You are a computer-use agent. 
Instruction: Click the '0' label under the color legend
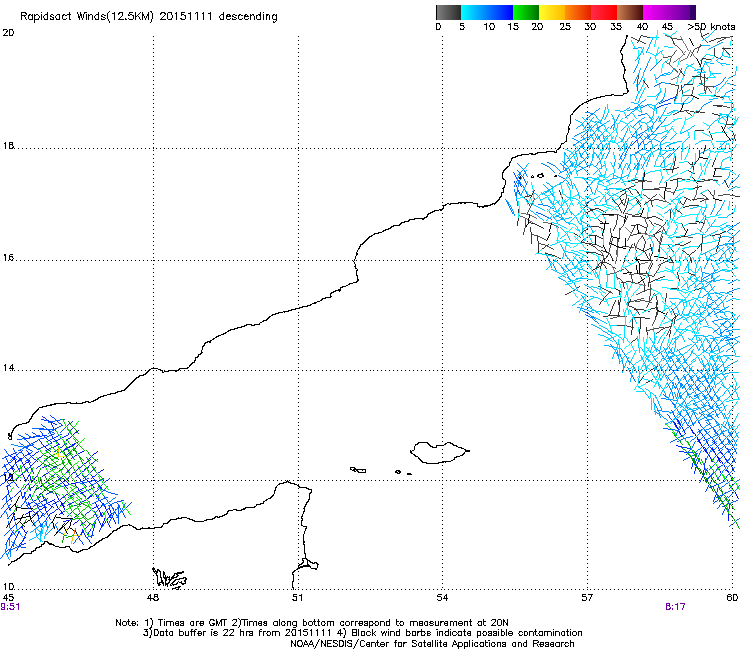438,27
